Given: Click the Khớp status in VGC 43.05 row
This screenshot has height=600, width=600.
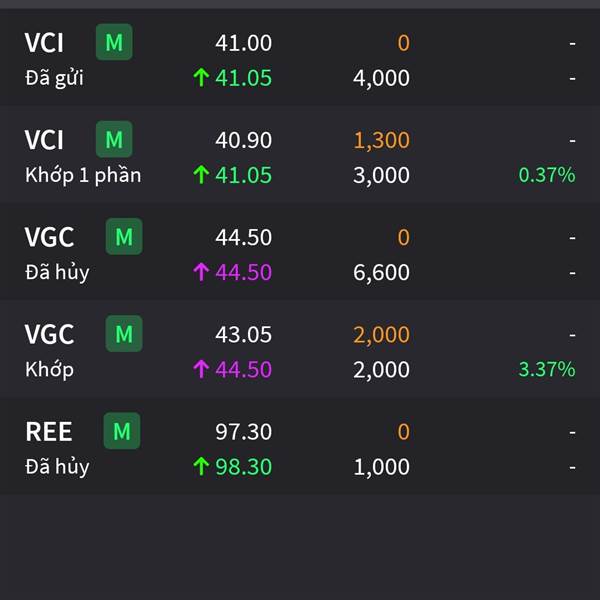Looking at the screenshot, I should (49, 370).
